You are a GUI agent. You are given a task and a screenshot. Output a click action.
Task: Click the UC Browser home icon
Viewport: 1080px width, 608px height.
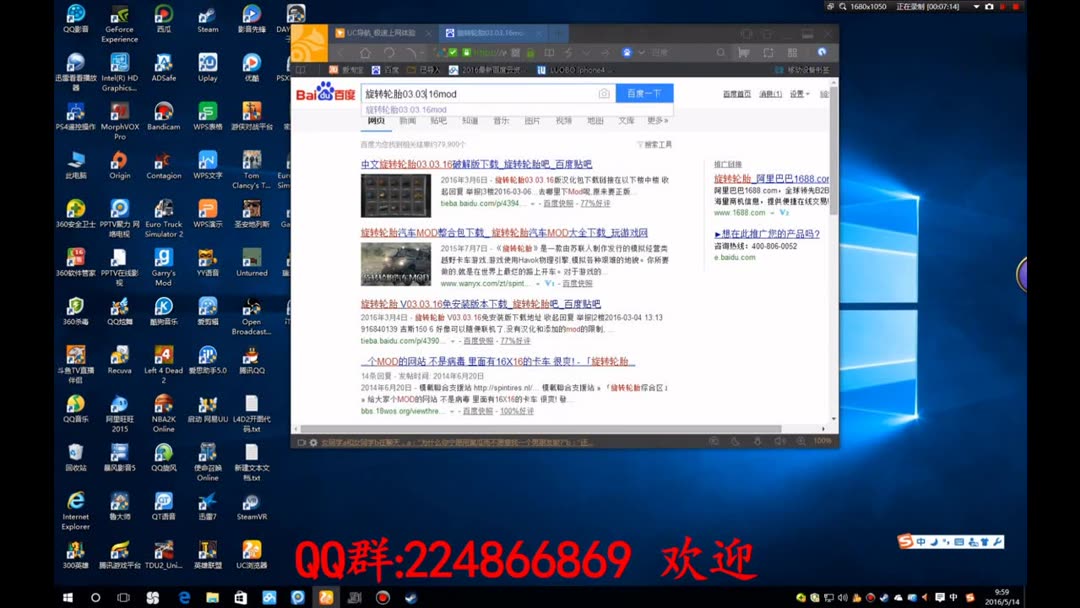[x=366, y=52]
